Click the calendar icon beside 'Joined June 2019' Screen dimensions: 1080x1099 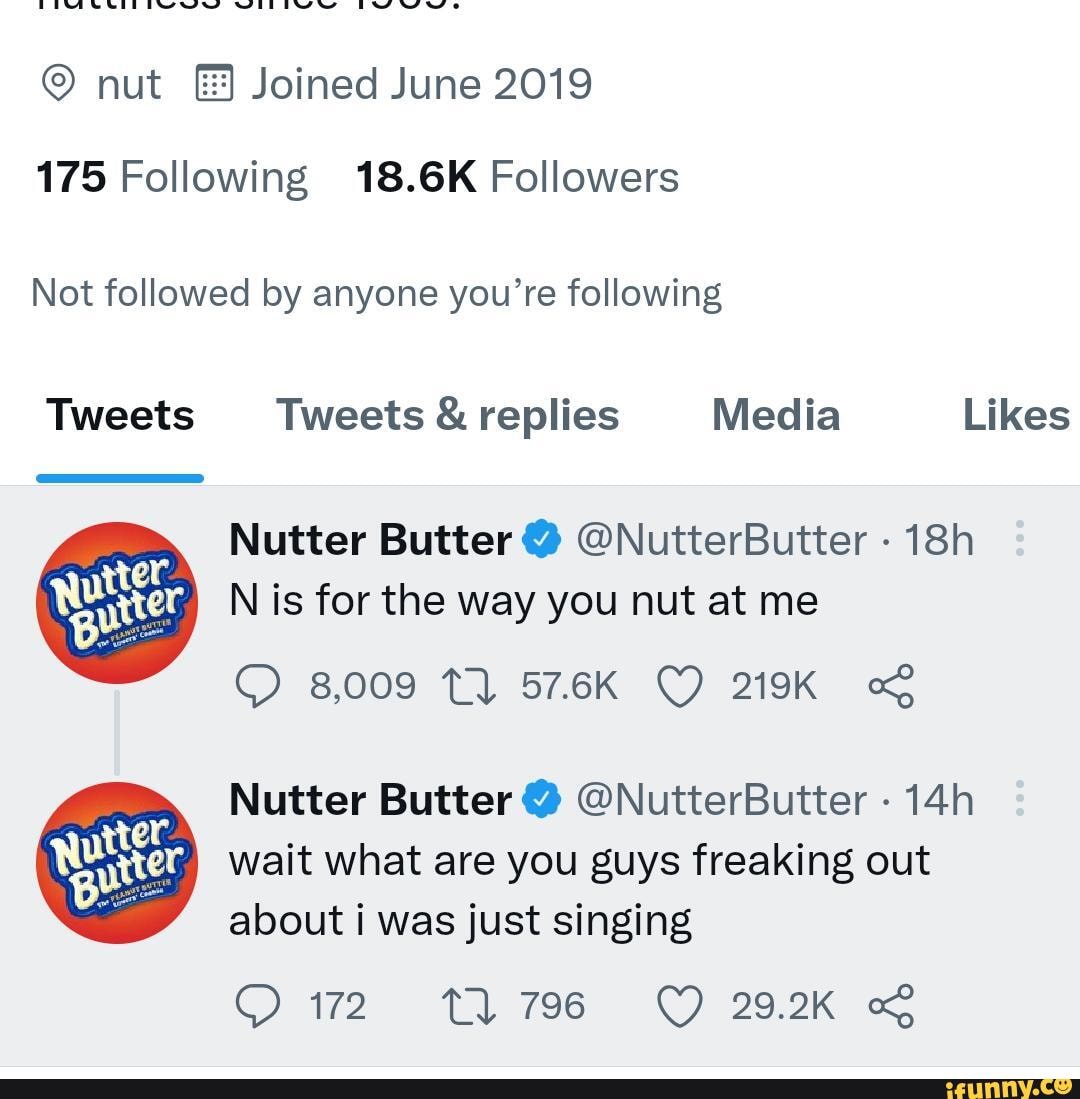pyautogui.click(x=214, y=83)
